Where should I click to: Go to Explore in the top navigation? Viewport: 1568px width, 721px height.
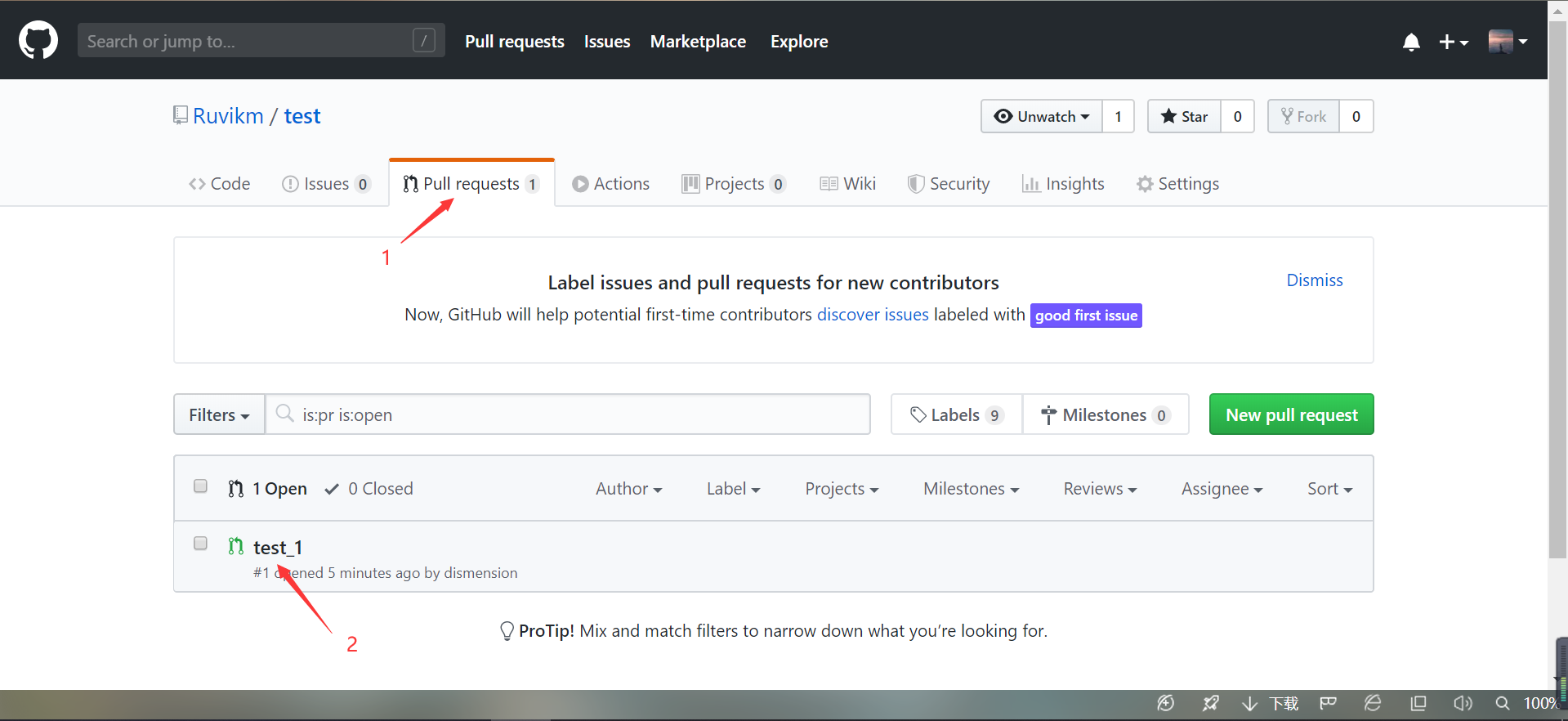(799, 42)
